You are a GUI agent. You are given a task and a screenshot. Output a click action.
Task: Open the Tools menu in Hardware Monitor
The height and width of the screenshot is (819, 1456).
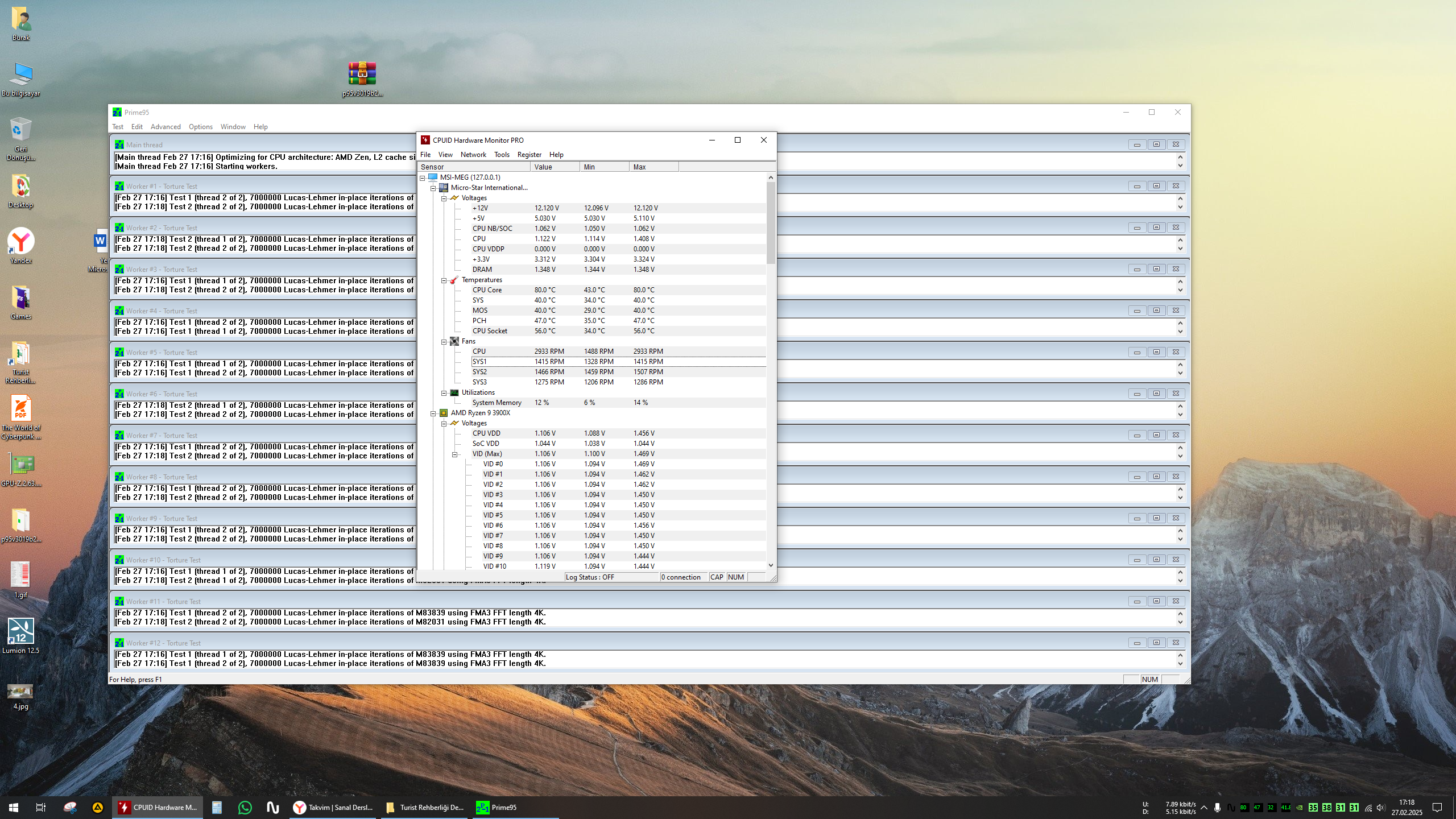click(502, 155)
